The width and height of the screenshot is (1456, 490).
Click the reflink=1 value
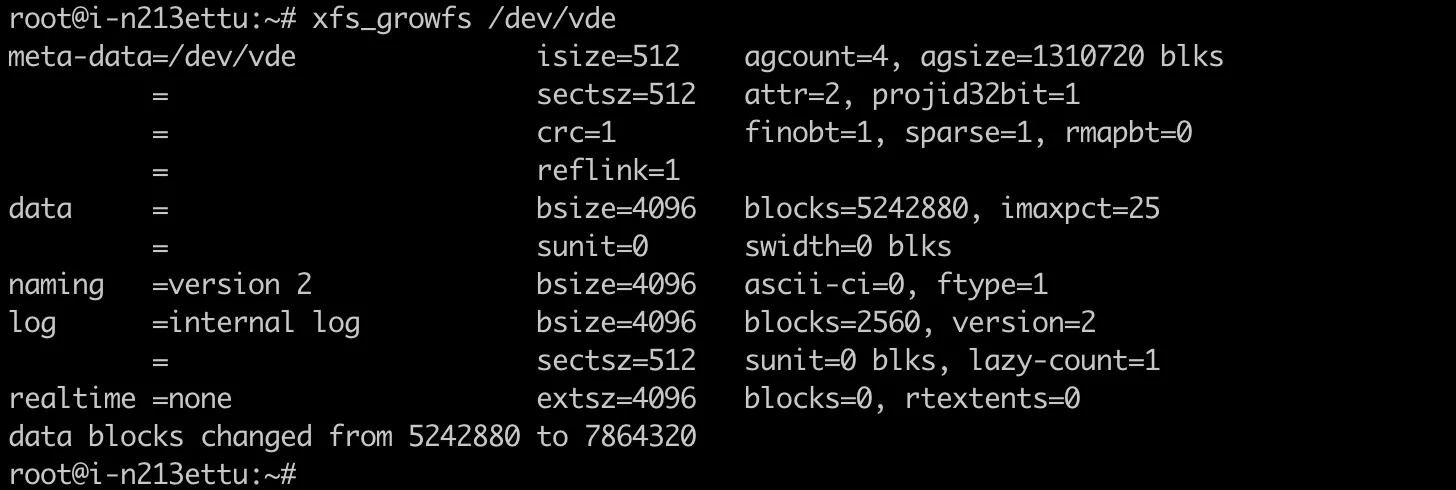608,171
